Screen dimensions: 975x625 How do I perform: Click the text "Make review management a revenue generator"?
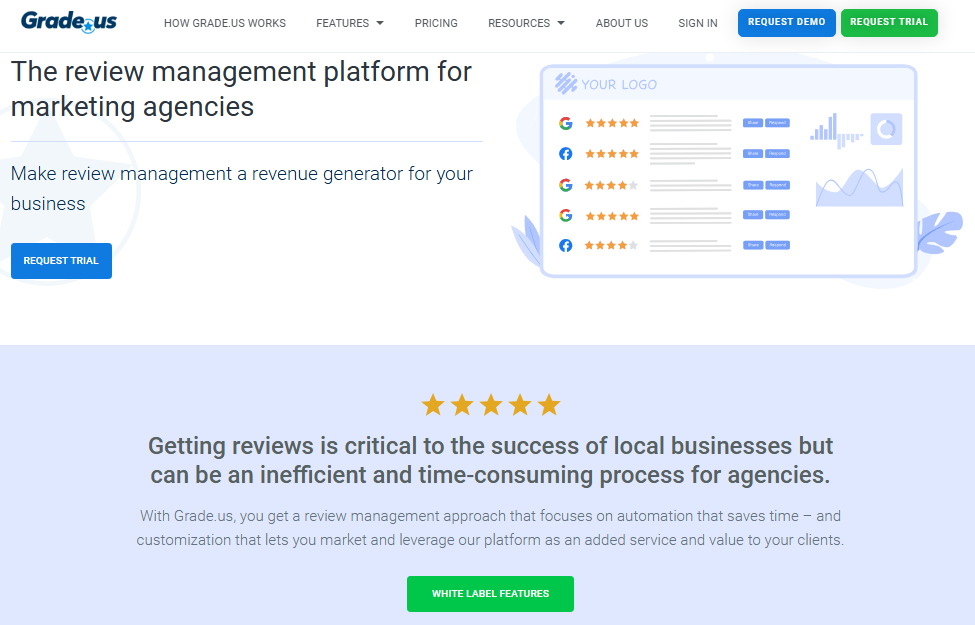[x=207, y=174]
